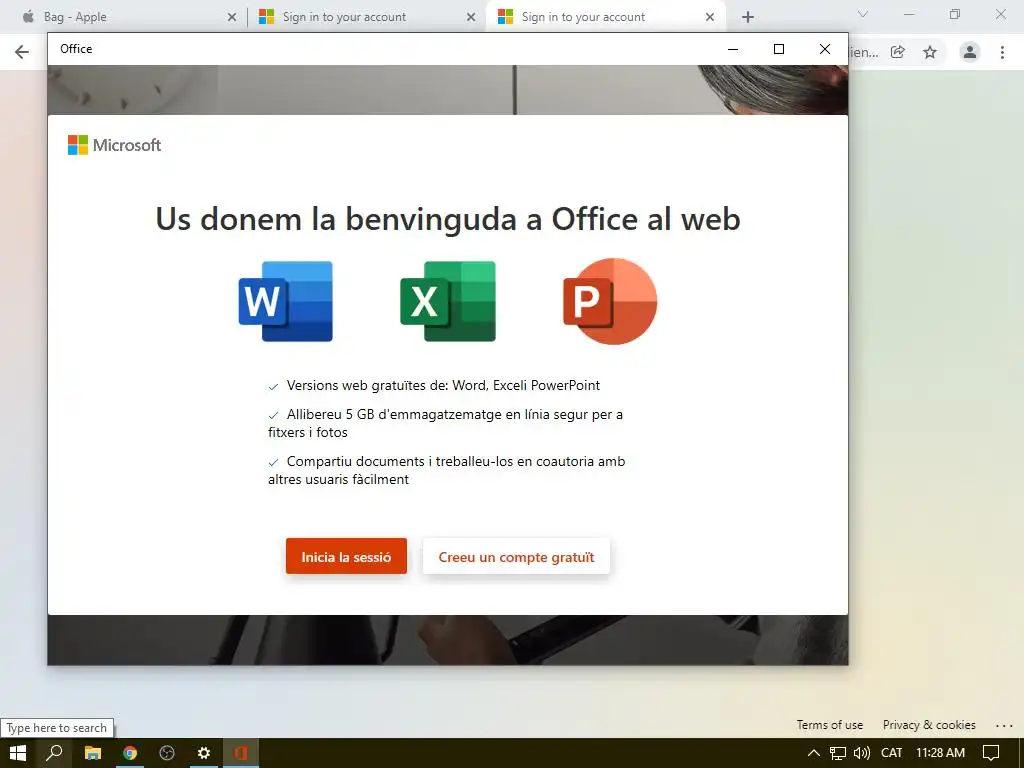Click the Word app icon
This screenshot has height=768, width=1024.
[x=285, y=301]
